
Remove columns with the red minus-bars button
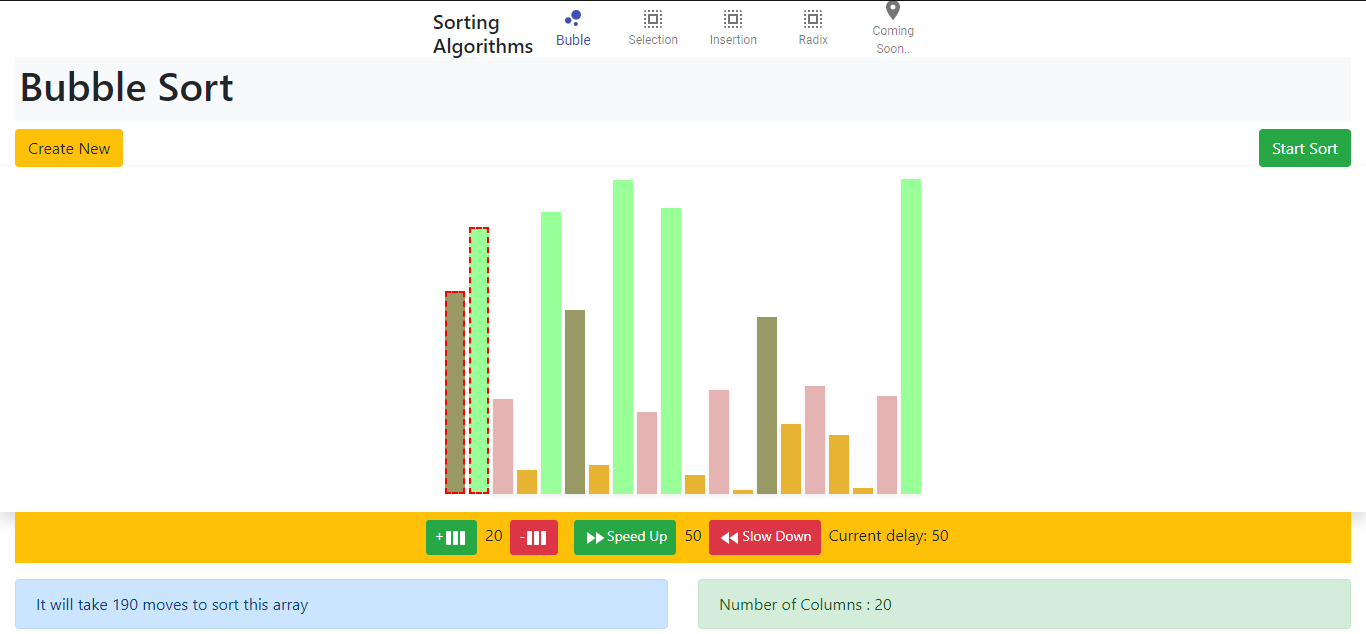point(533,537)
